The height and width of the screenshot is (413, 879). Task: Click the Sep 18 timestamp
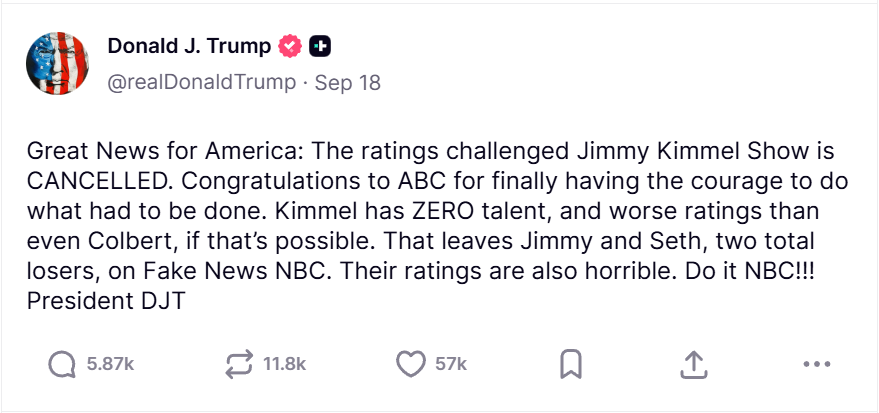(348, 82)
